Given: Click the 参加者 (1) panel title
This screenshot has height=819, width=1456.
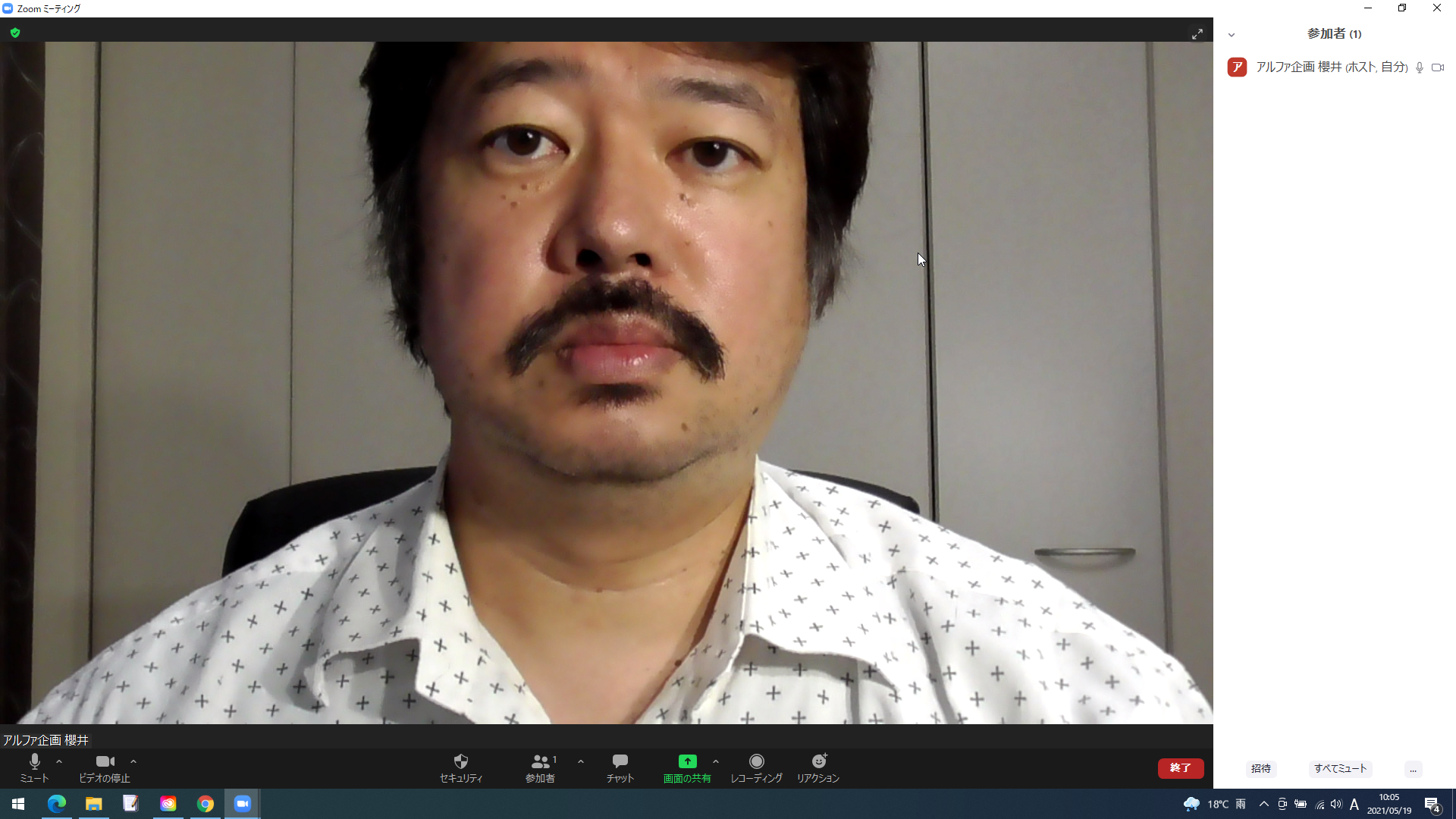Looking at the screenshot, I should [x=1335, y=34].
